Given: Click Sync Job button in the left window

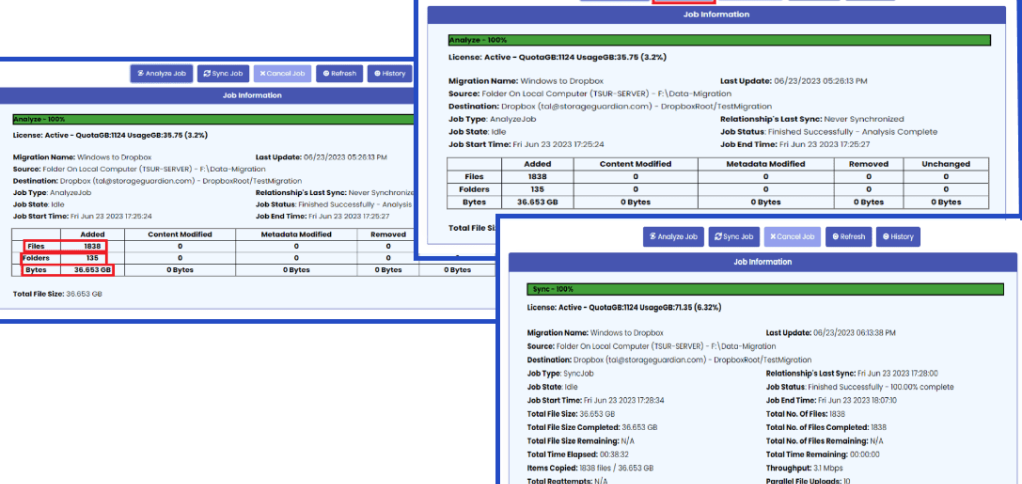Looking at the screenshot, I should pyautogui.click(x=224, y=74).
